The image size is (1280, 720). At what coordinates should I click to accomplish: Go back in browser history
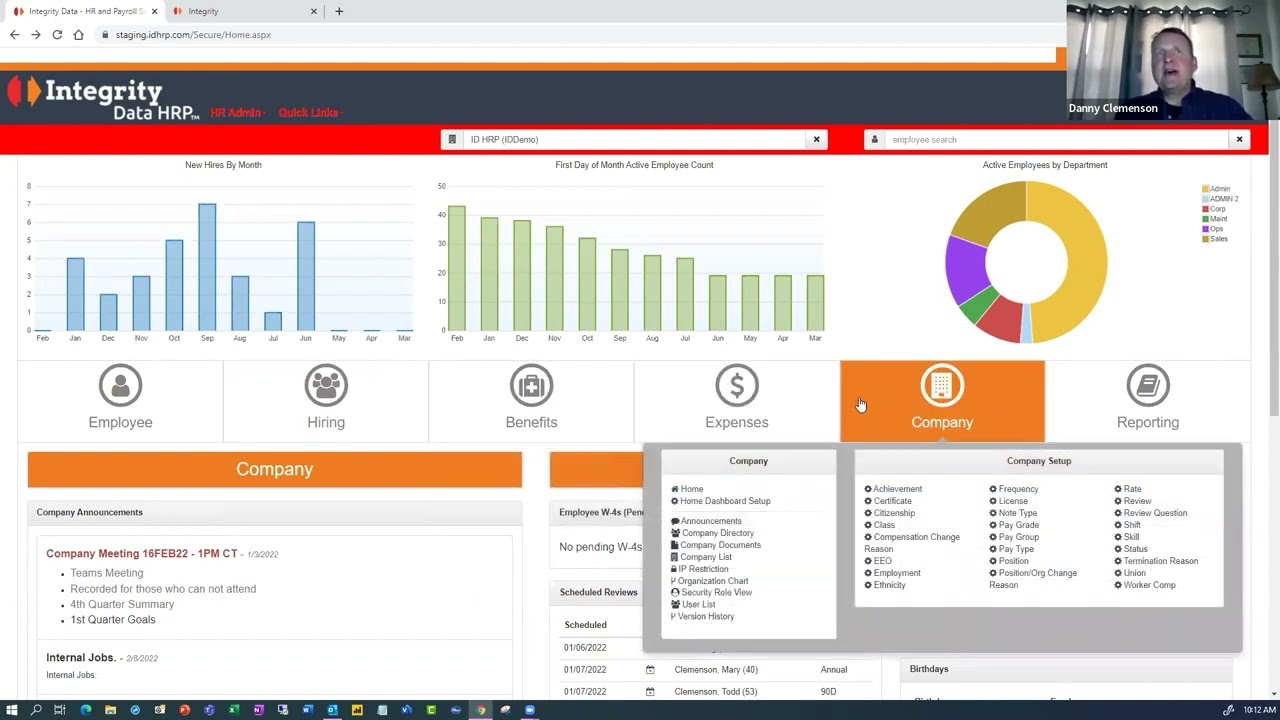(x=14, y=35)
